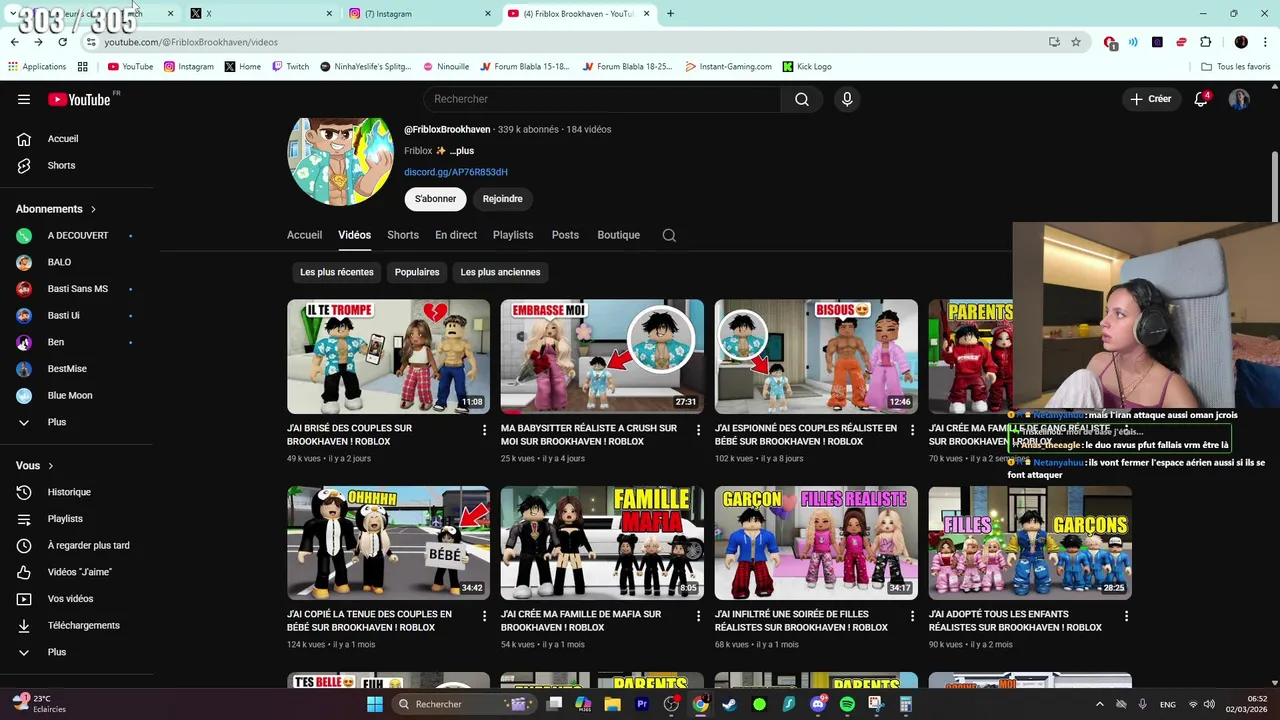The height and width of the screenshot is (720, 1280).
Task: Open Spotify from the taskbar
Action: 847,704
